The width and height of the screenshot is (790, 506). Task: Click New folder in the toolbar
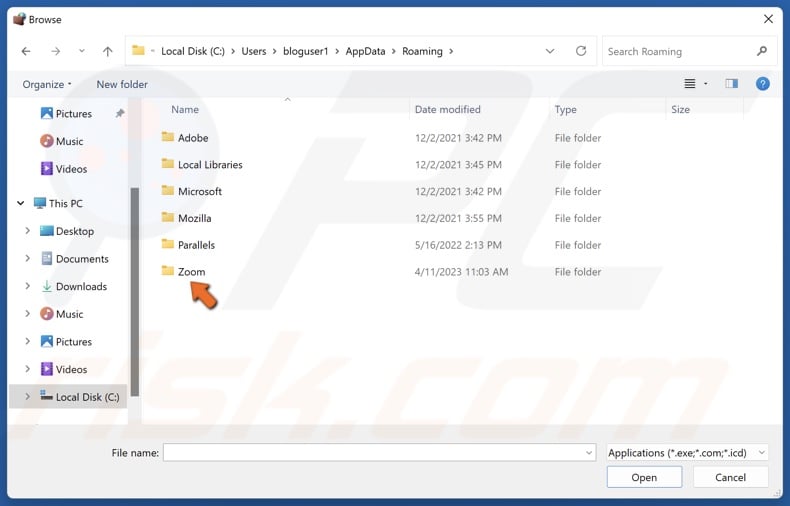(x=122, y=85)
